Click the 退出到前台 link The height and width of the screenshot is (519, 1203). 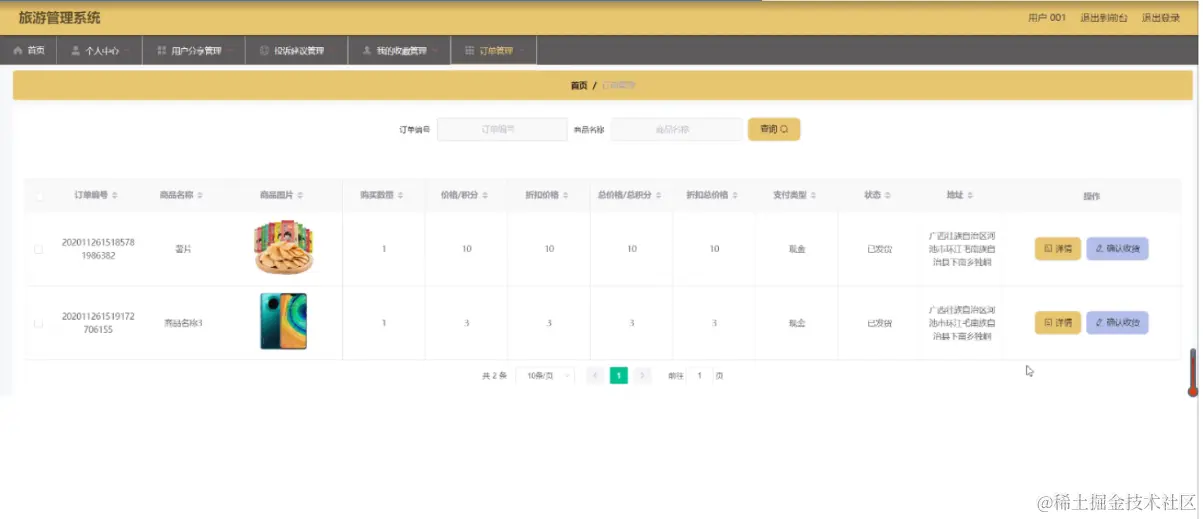(1104, 18)
